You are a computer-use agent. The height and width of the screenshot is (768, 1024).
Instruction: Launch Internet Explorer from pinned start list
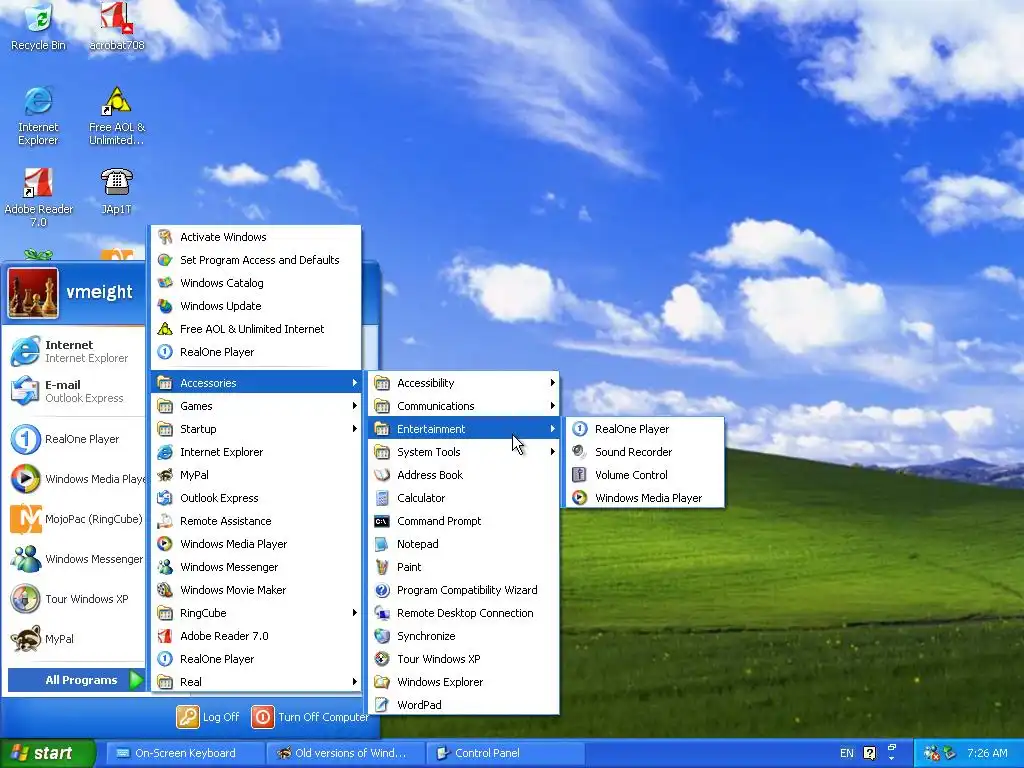click(73, 351)
